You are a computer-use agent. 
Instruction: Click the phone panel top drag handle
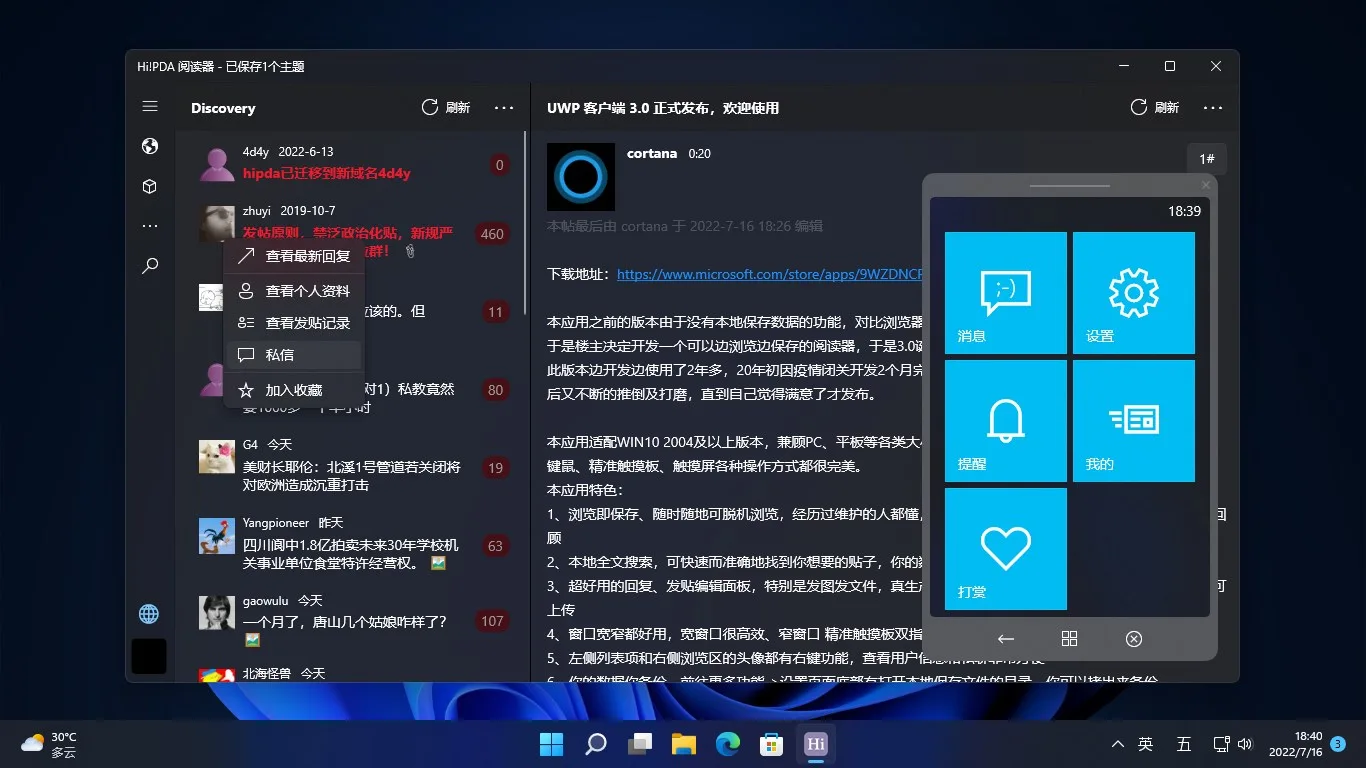pyautogui.click(x=1069, y=186)
